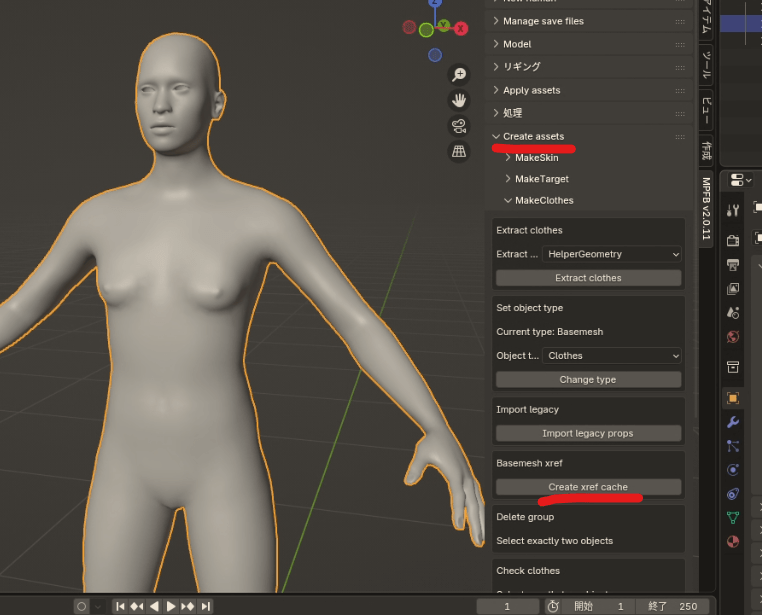
Task: Collapse the Create assets panel
Action: 533,136
